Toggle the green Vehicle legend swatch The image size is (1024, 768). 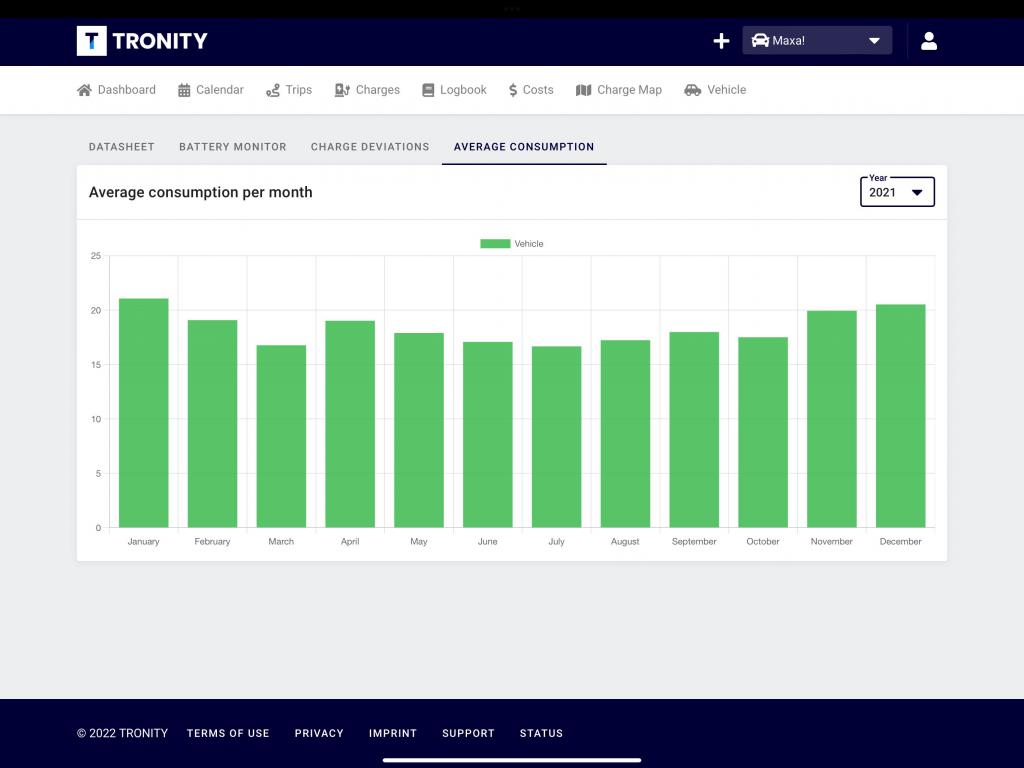click(495, 244)
